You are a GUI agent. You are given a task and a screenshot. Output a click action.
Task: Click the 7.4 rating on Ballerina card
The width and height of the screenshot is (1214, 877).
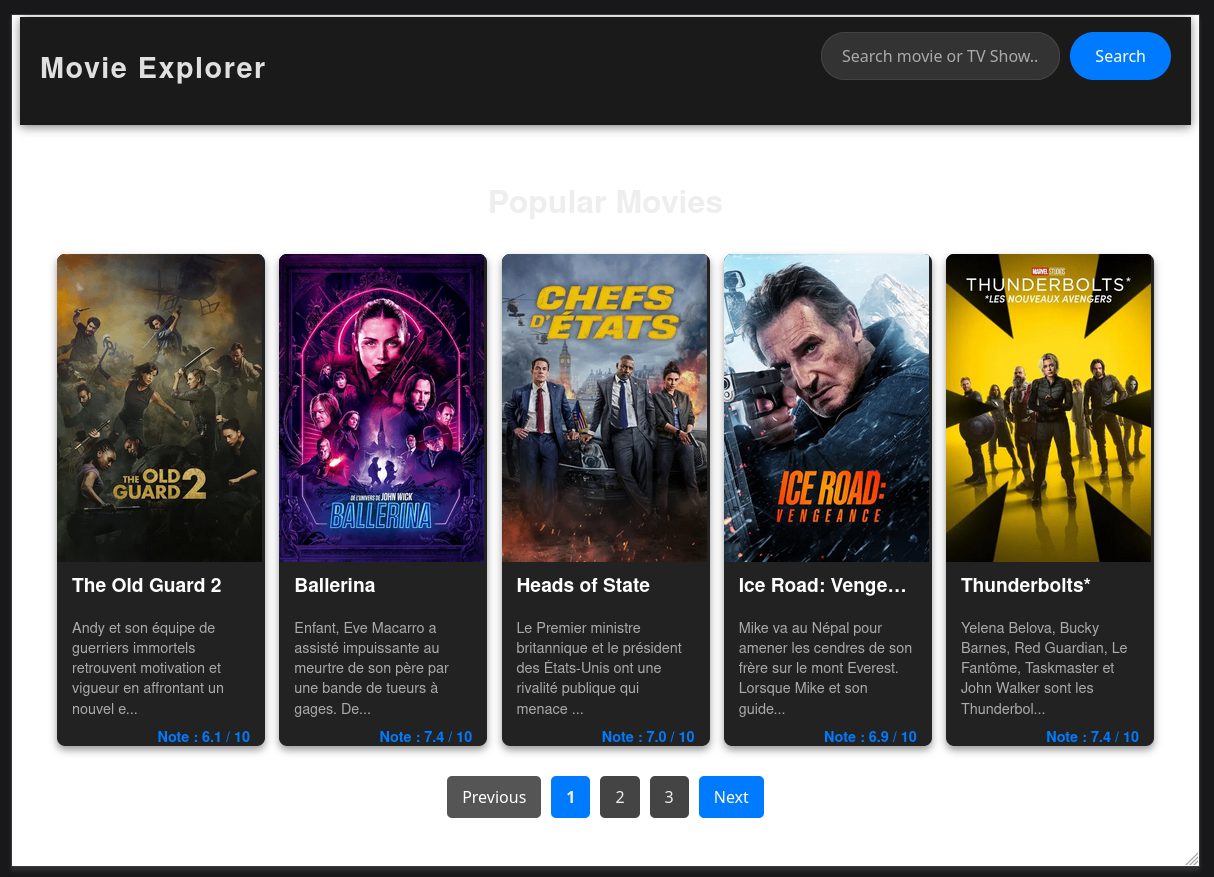tap(426, 736)
